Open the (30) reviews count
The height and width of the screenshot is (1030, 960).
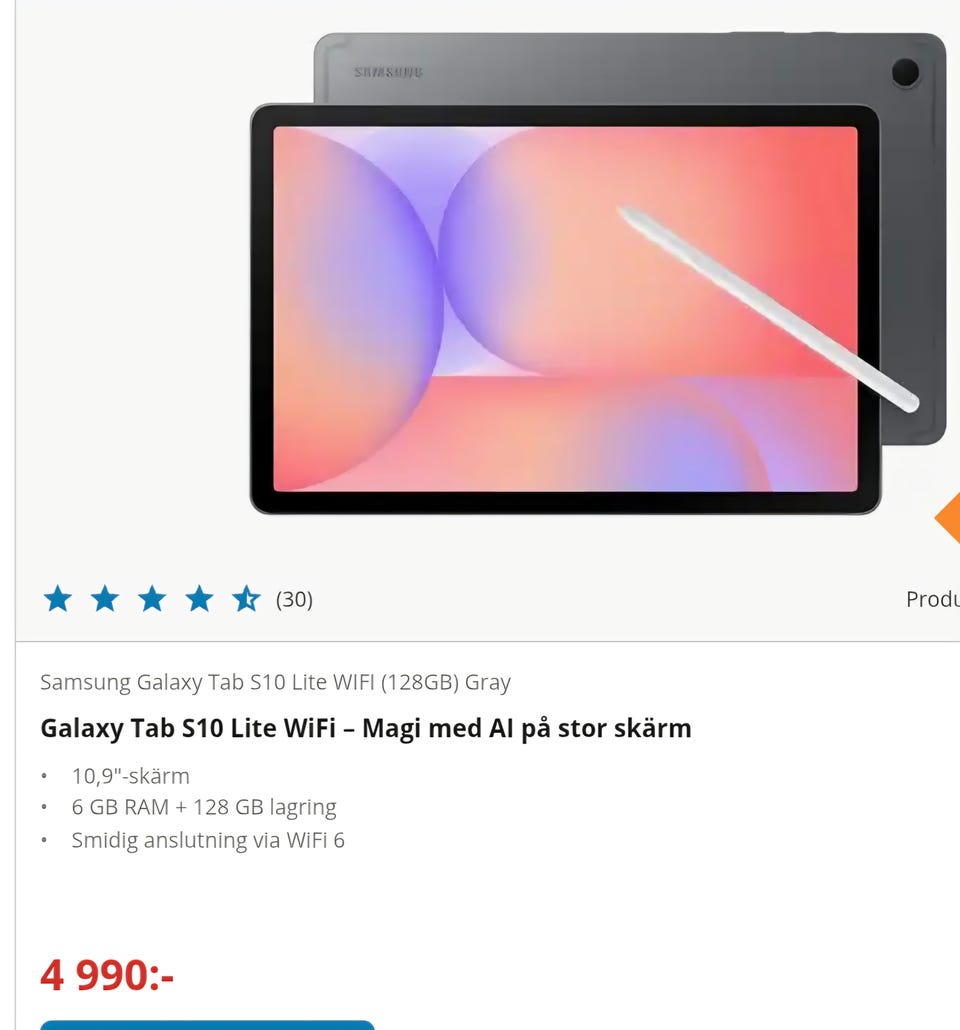[294, 600]
